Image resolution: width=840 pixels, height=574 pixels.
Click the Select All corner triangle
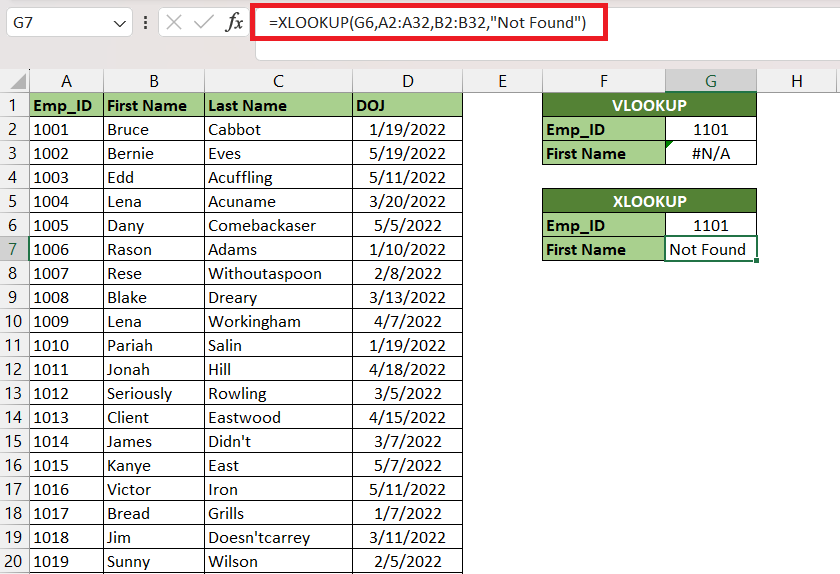click(18, 81)
